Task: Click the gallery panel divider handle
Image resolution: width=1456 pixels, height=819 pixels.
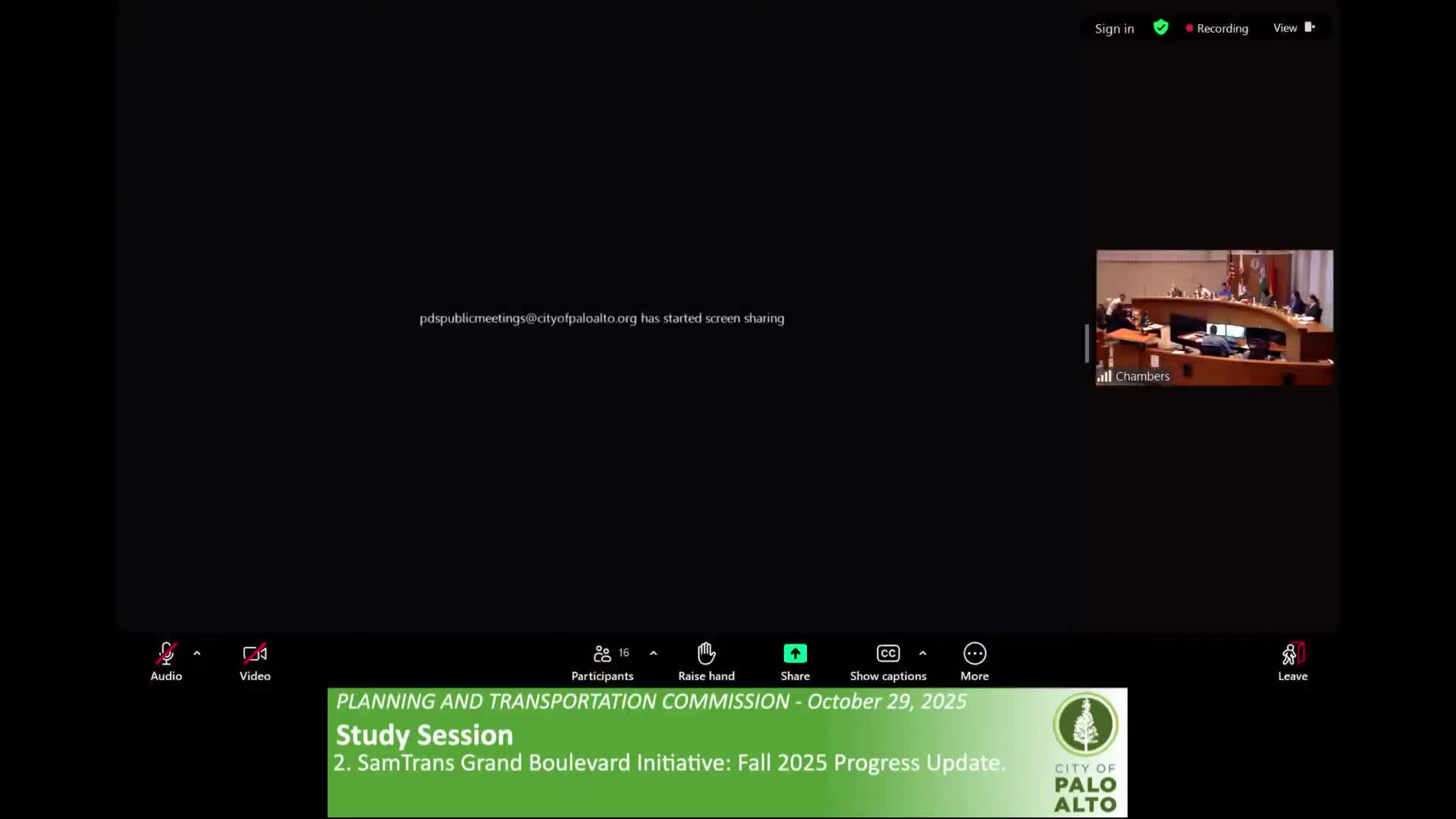Action: 1087,343
